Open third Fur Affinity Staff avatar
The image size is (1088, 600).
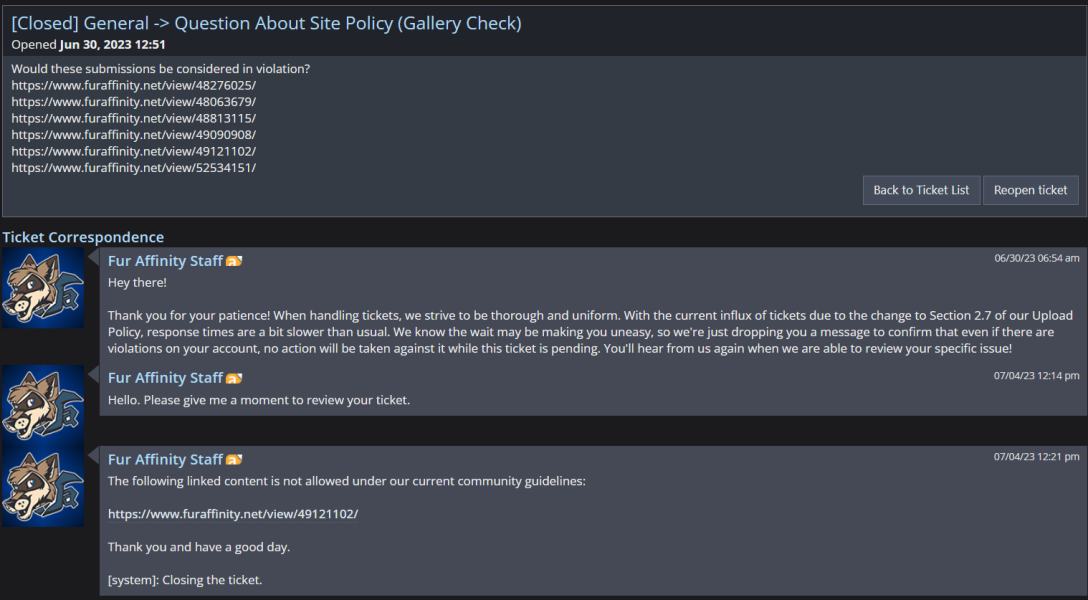43,486
